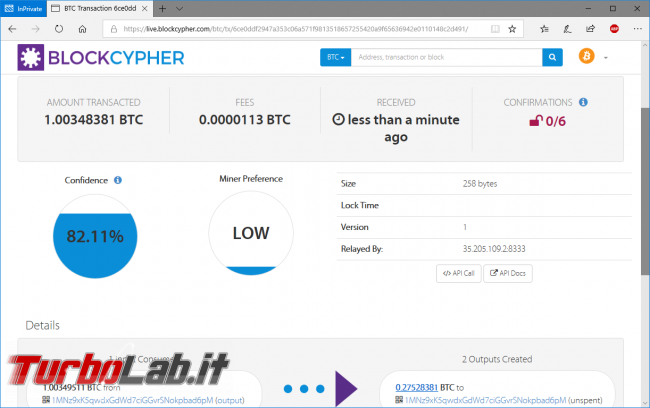Expand the caret next to Bitcoin icon
Viewport: 650px width, 408px height.
tap(606, 58)
